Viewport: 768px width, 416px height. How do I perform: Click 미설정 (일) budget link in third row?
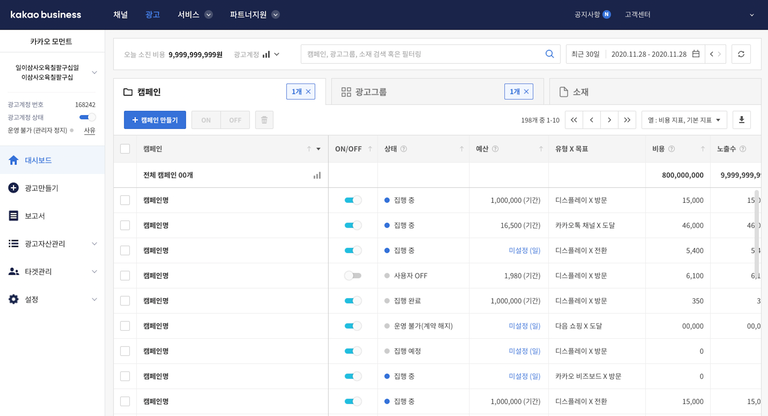pos(524,250)
